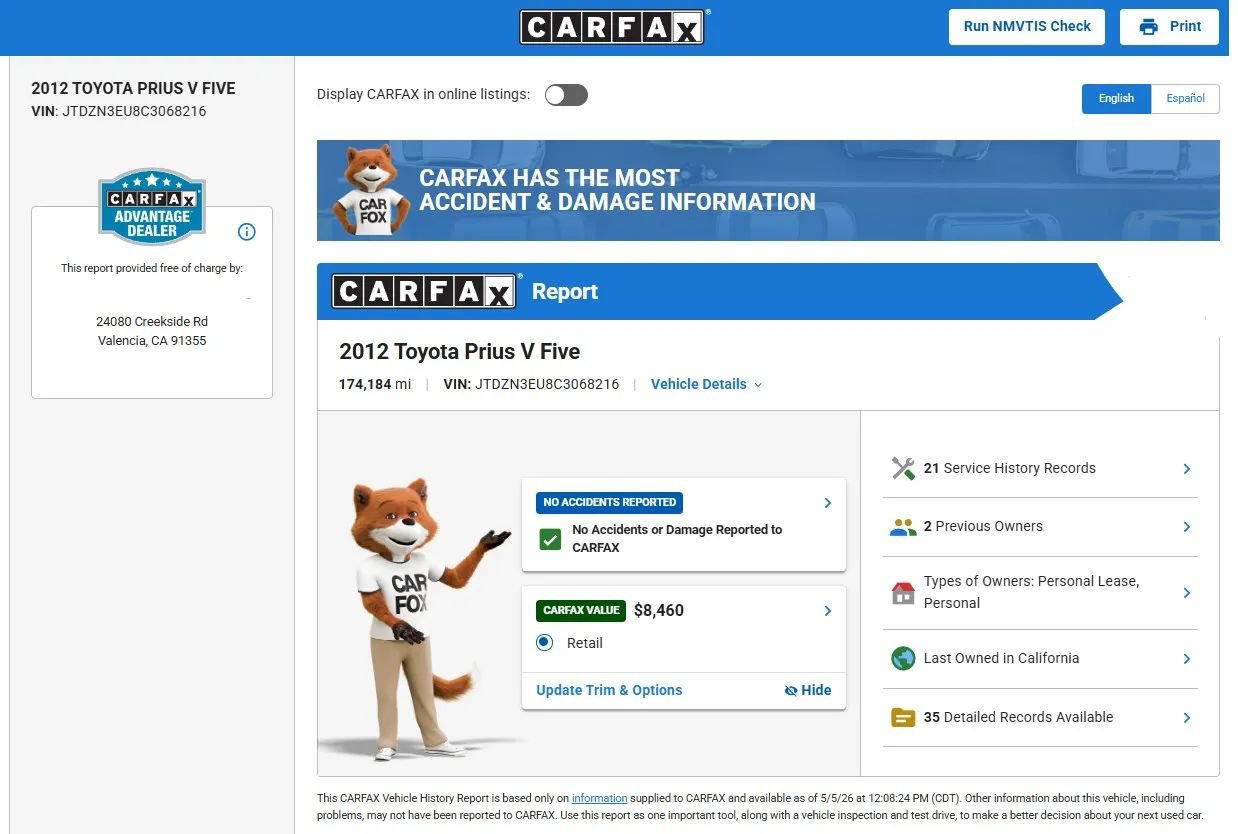This screenshot has height=834, width=1238.
Task: Click the Run NMVTIS Check button
Action: click(1027, 27)
